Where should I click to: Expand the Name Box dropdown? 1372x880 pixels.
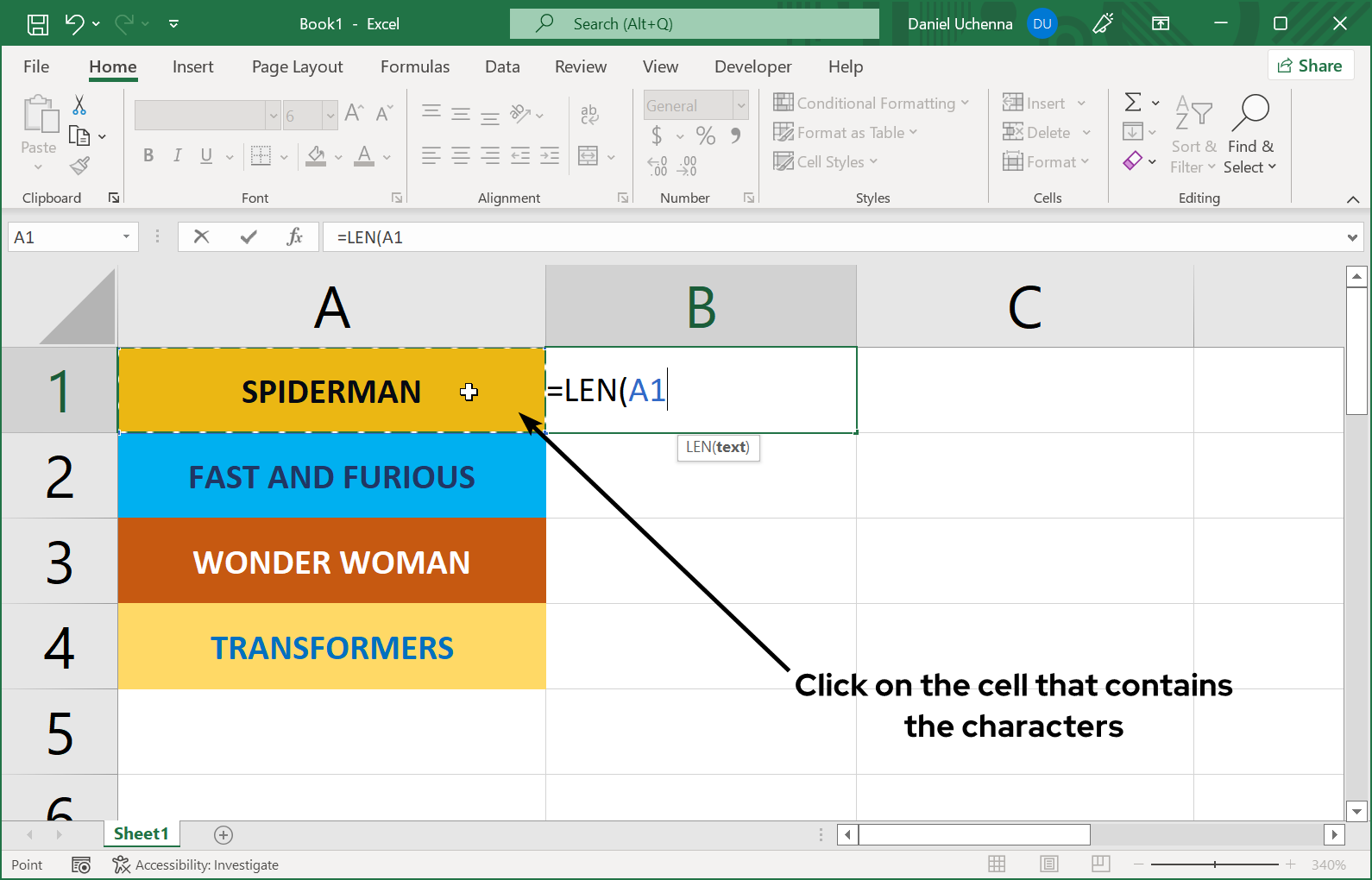click(126, 236)
